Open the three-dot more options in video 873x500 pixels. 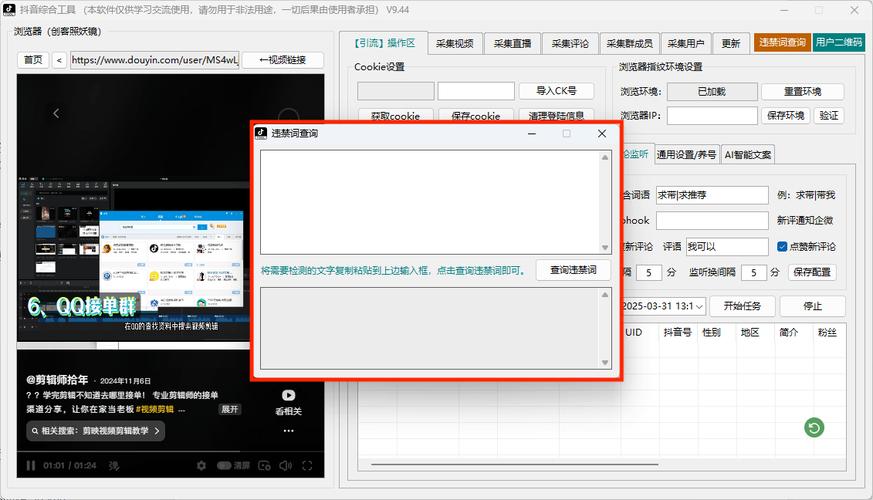288,431
